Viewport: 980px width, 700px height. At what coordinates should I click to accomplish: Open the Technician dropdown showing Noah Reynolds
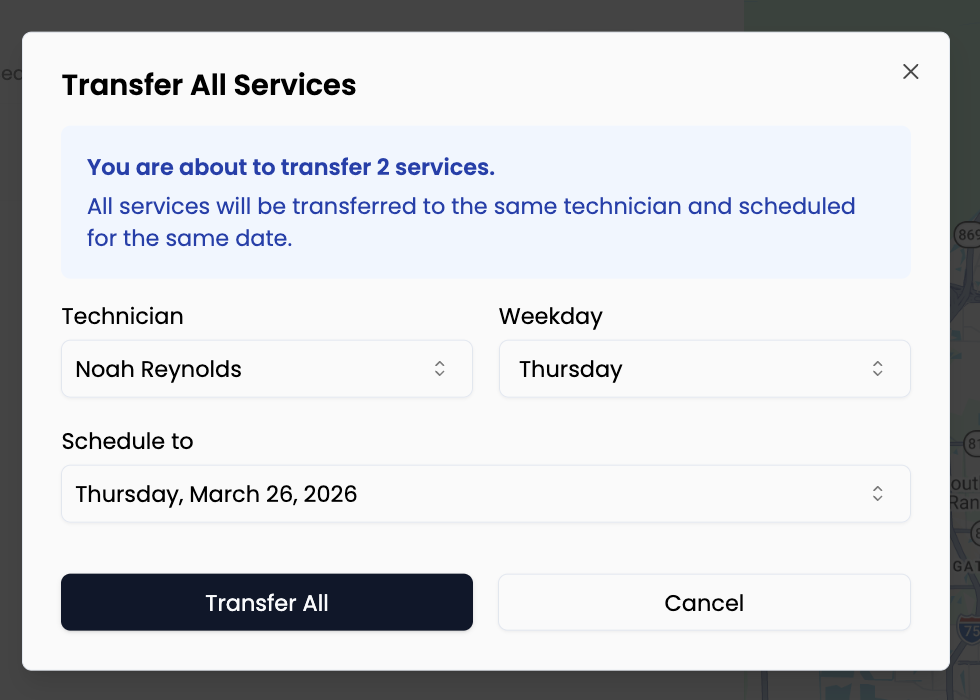click(x=267, y=368)
